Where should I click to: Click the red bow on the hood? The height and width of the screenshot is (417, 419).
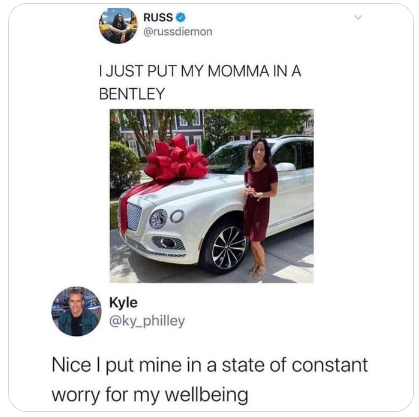click(x=176, y=159)
